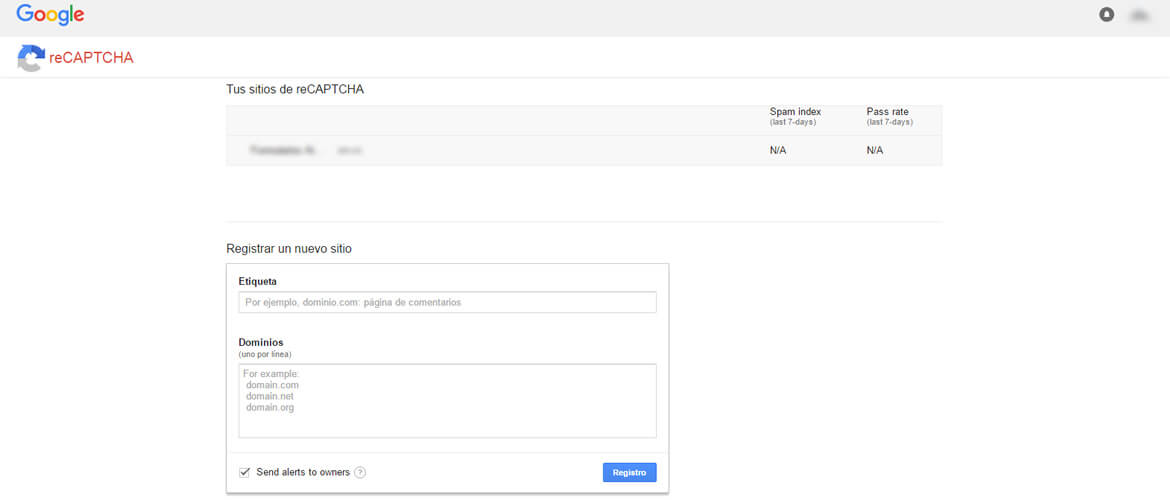Select the N/A value under Pass rate
The width and height of the screenshot is (1170, 500).
coord(875,150)
